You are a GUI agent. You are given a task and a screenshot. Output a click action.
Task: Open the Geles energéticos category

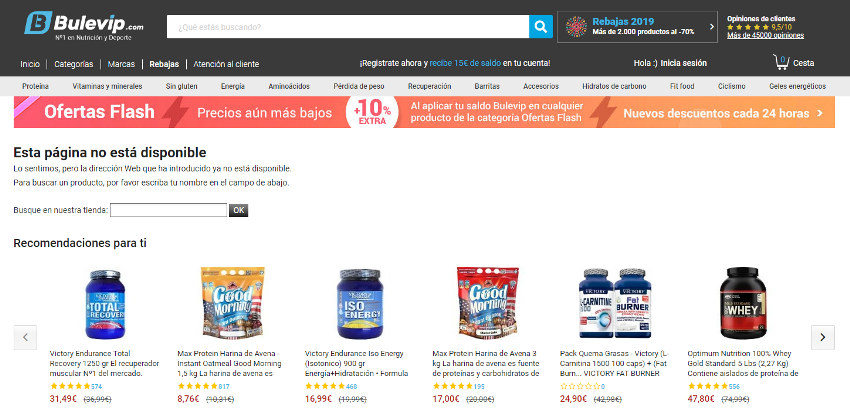click(x=797, y=86)
